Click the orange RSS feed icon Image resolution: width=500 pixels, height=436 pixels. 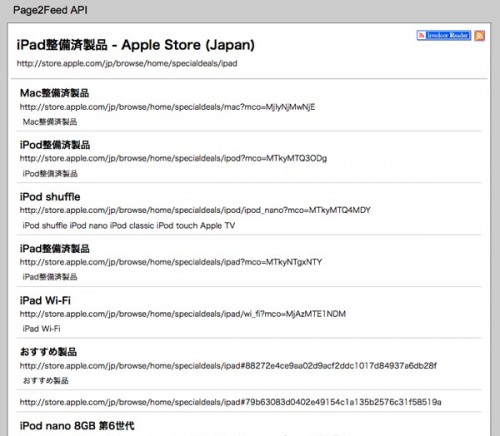pos(479,35)
